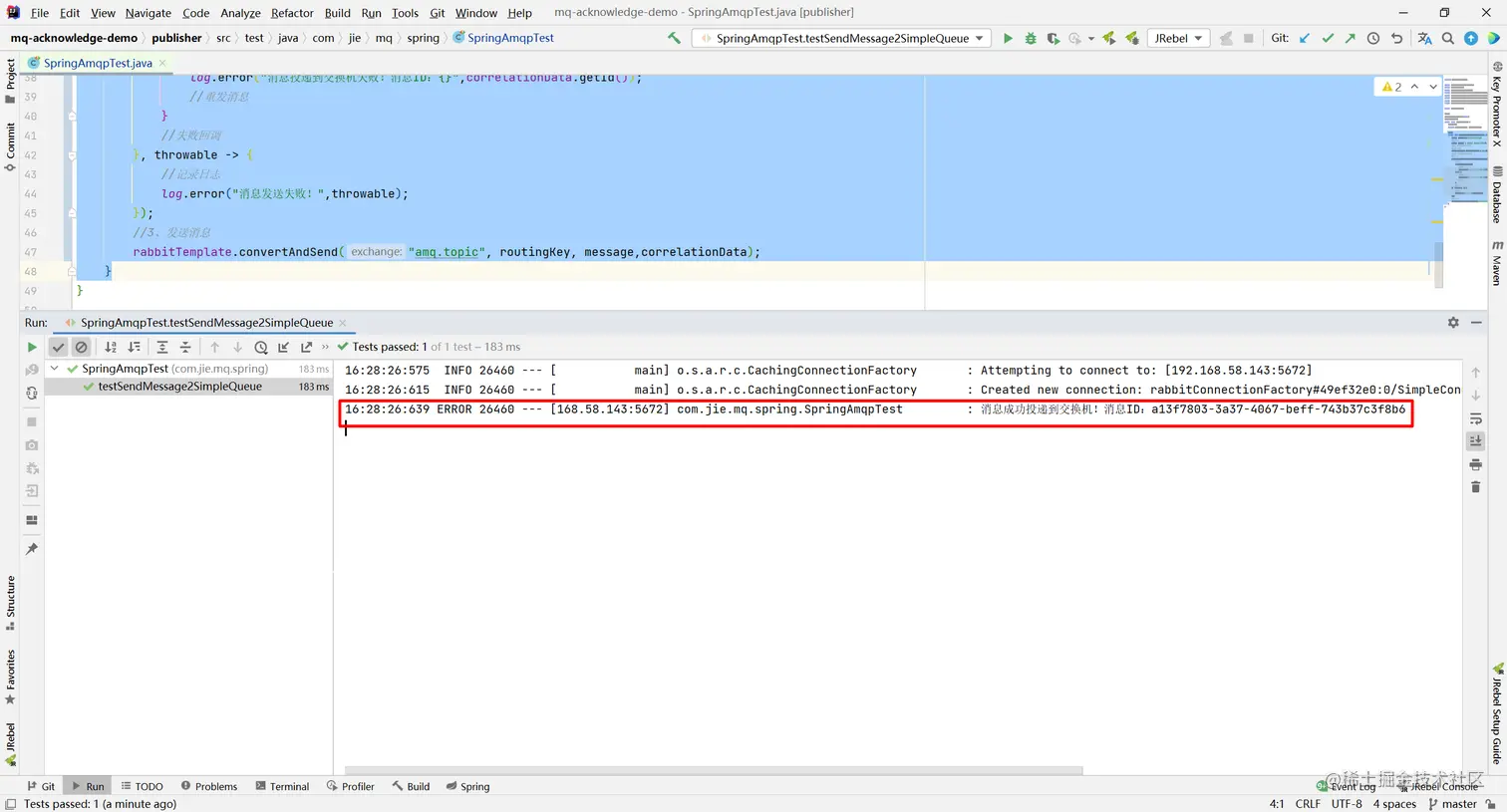Open the Database side panel
1507x812 pixels.
coord(1497,194)
